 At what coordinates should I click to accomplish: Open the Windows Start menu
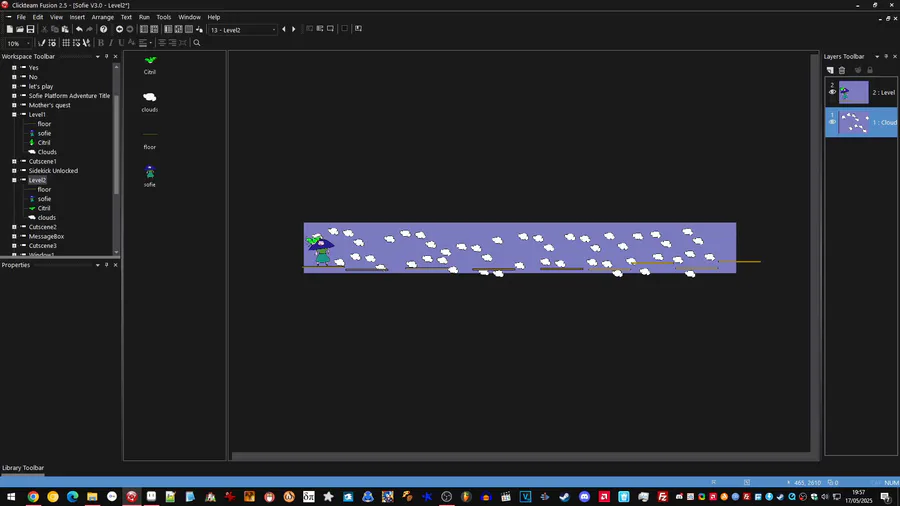[x=11, y=497]
